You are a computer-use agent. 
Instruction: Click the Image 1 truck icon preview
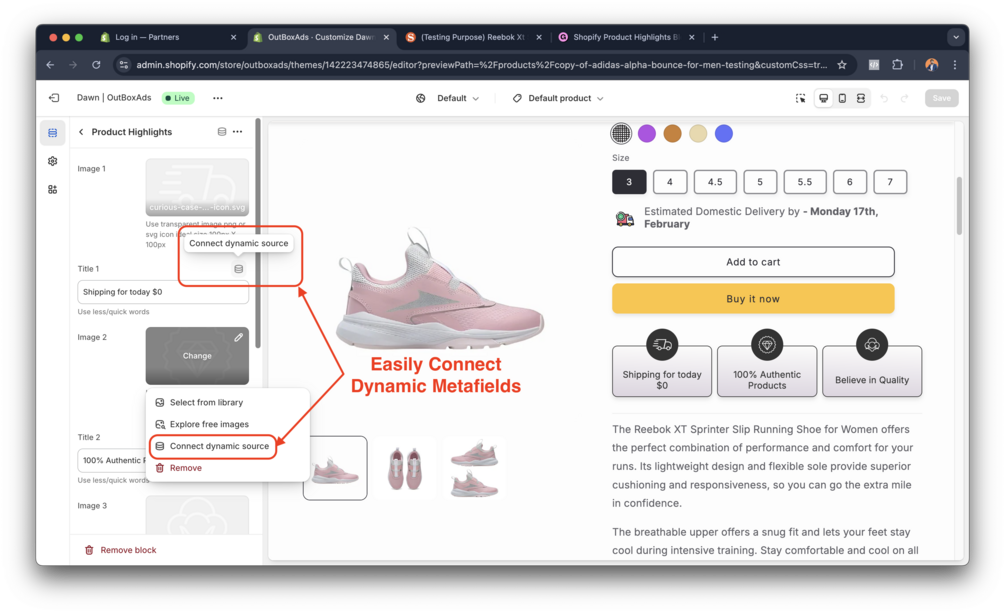click(x=197, y=188)
